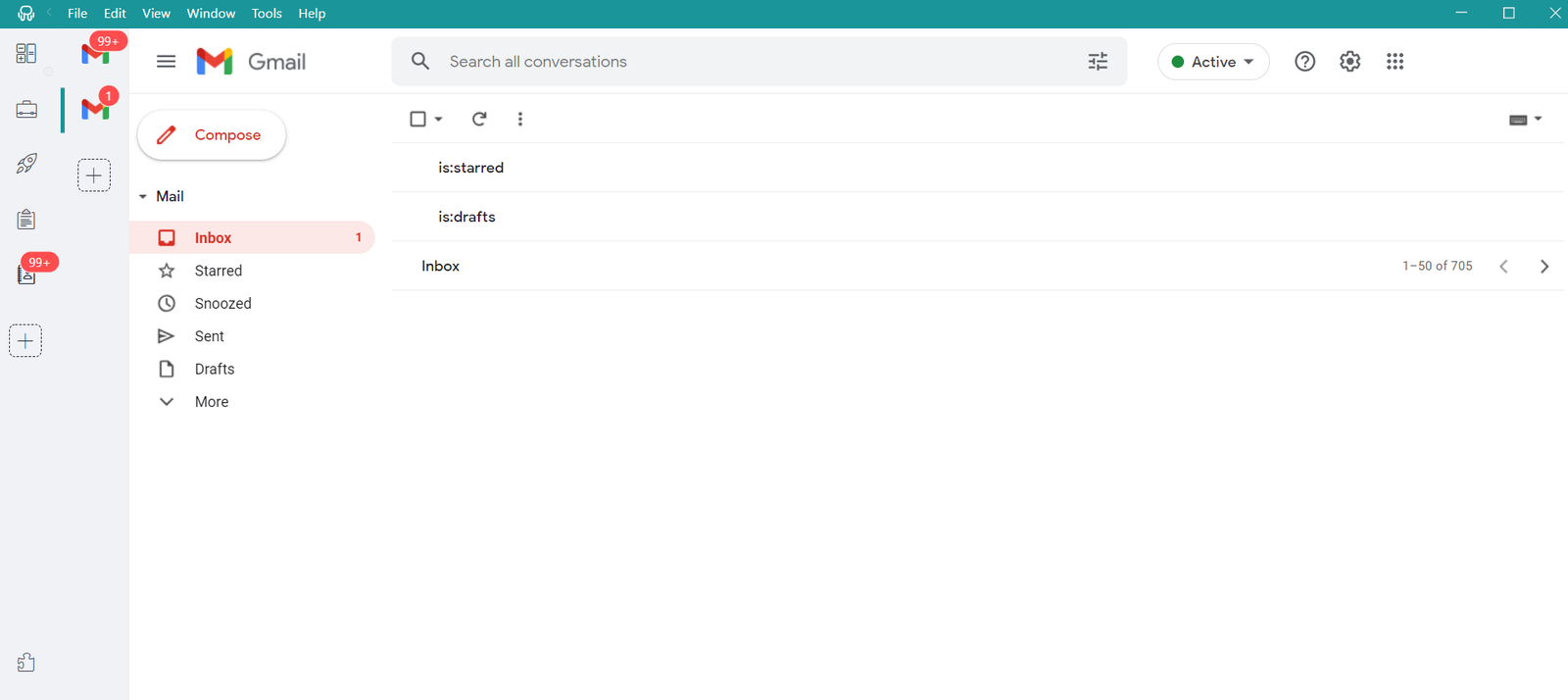Tick the select-all checkbox

click(x=417, y=119)
